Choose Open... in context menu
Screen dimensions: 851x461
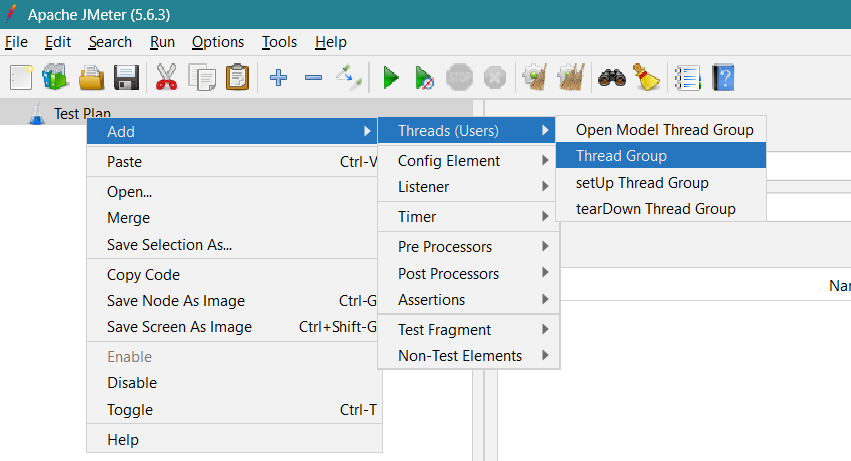point(232,192)
